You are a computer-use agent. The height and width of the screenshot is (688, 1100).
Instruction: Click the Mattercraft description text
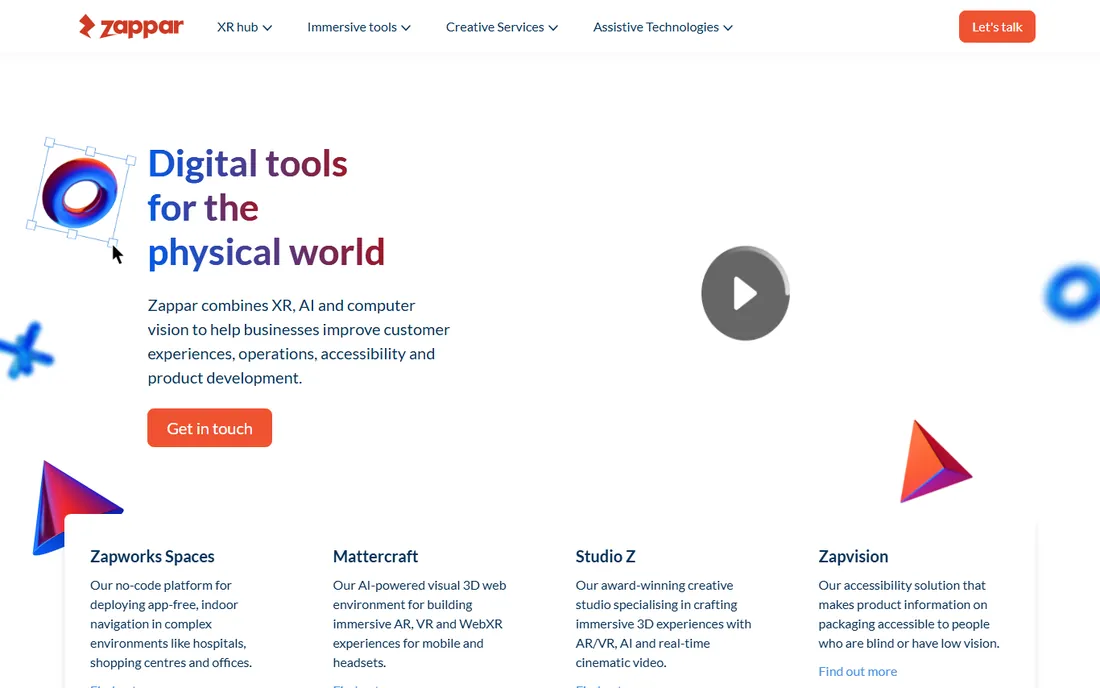click(x=420, y=623)
